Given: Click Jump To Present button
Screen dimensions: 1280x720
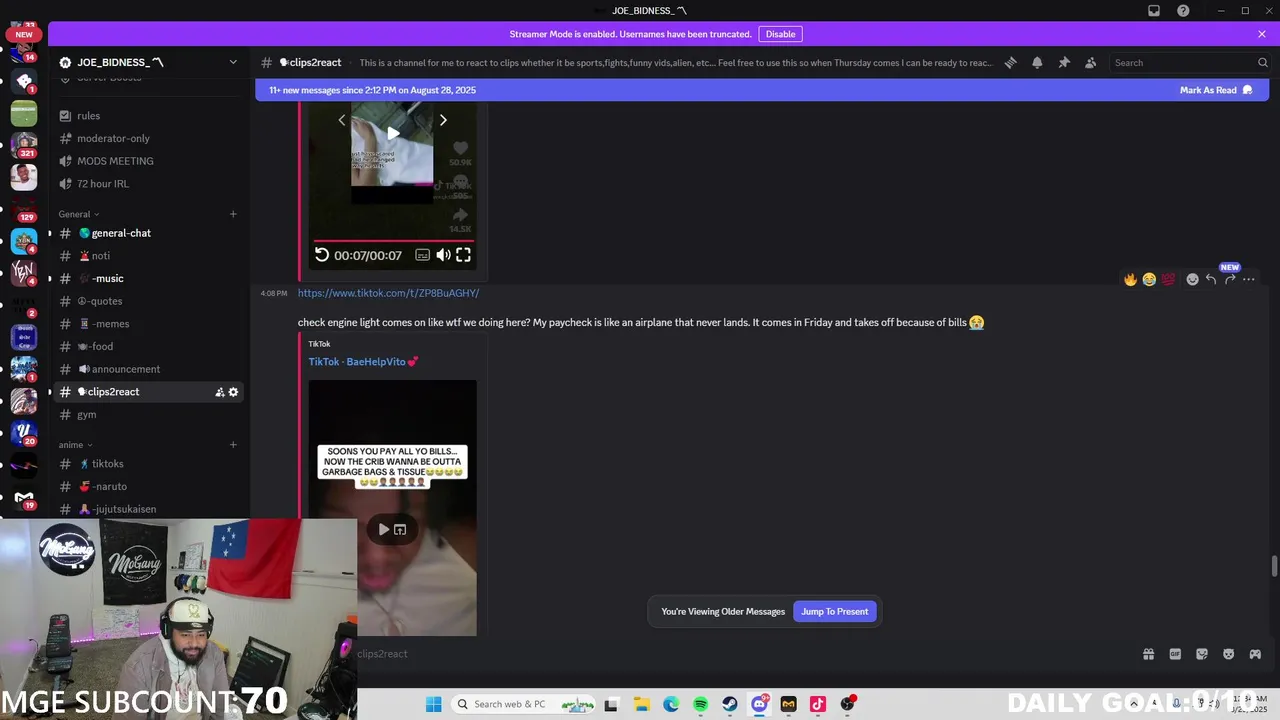Looking at the screenshot, I should pos(835,612).
